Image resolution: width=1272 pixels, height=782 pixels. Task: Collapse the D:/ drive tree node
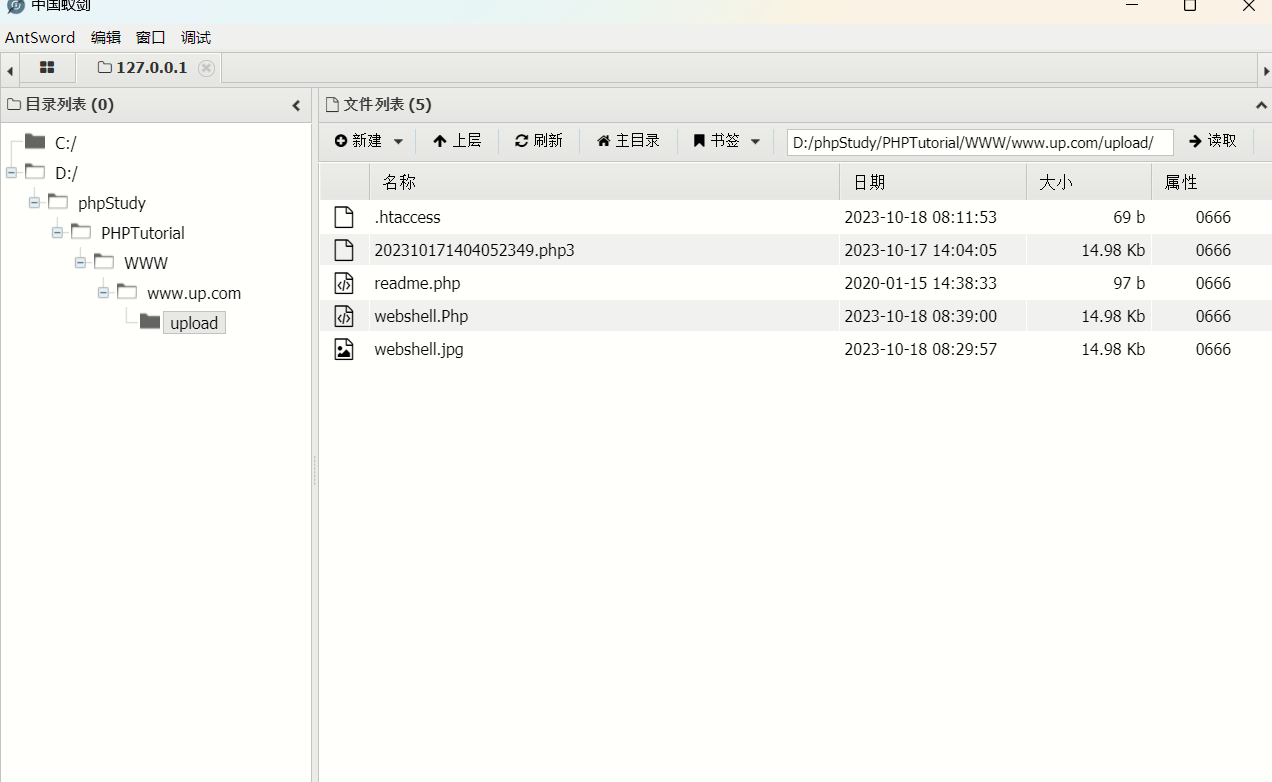pos(11,172)
